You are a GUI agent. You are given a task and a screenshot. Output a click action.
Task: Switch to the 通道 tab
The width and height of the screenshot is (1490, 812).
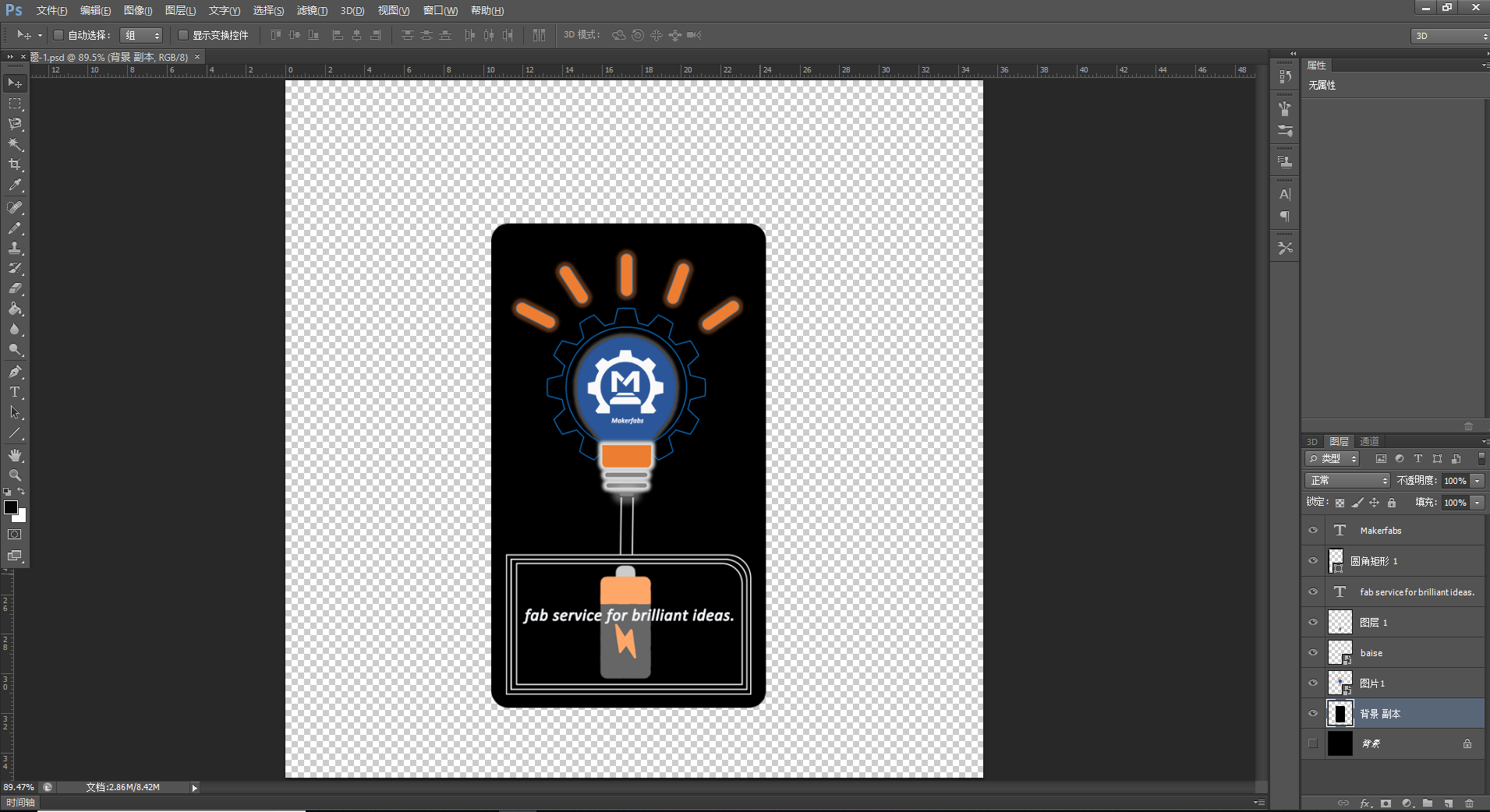pyautogui.click(x=1370, y=442)
